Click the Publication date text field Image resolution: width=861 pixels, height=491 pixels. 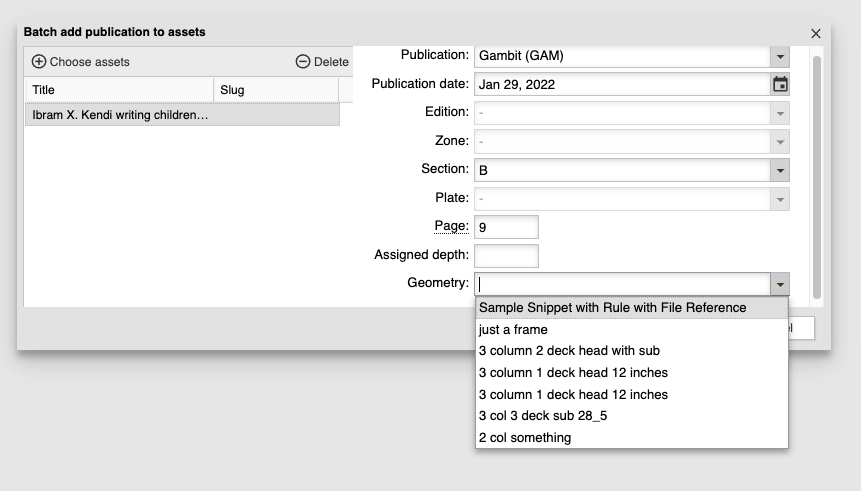point(621,84)
